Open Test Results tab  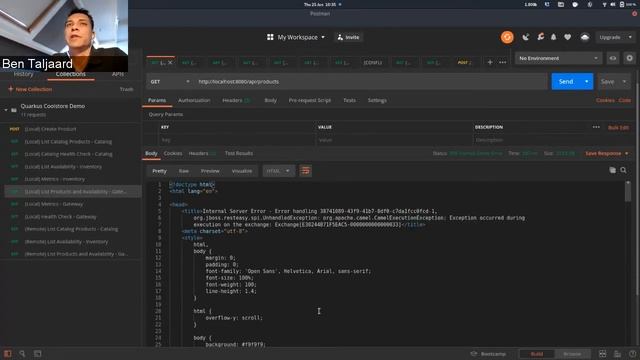[239, 153]
